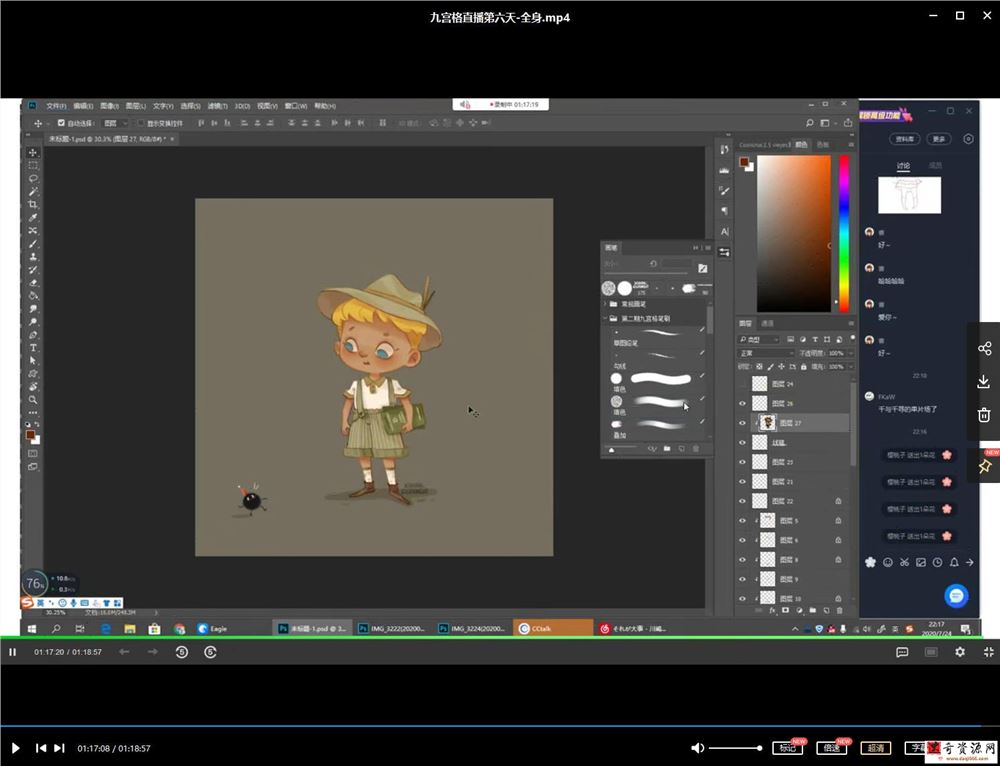Image resolution: width=1000 pixels, height=766 pixels.
Task: Open brush settings toggle in Brushes panel
Action: pyautogui.click(x=702, y=268)
